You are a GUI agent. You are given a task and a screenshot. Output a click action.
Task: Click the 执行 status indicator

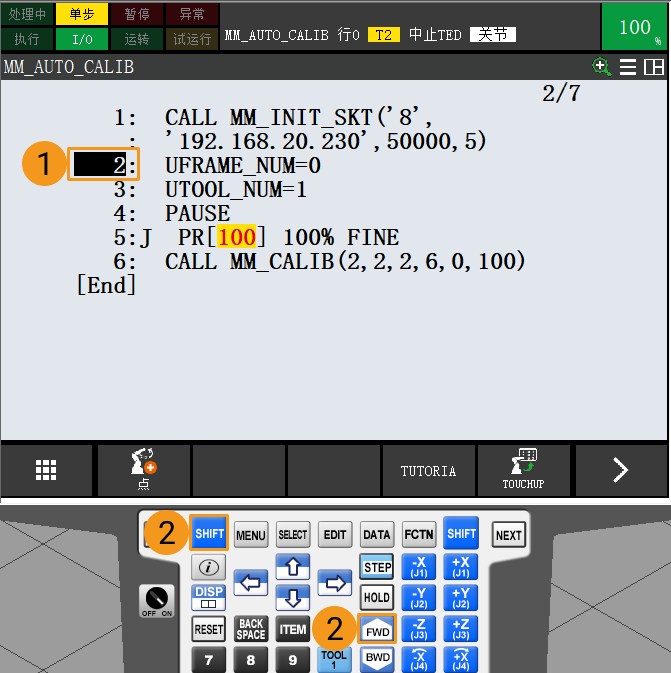click(x=27, y=39)
